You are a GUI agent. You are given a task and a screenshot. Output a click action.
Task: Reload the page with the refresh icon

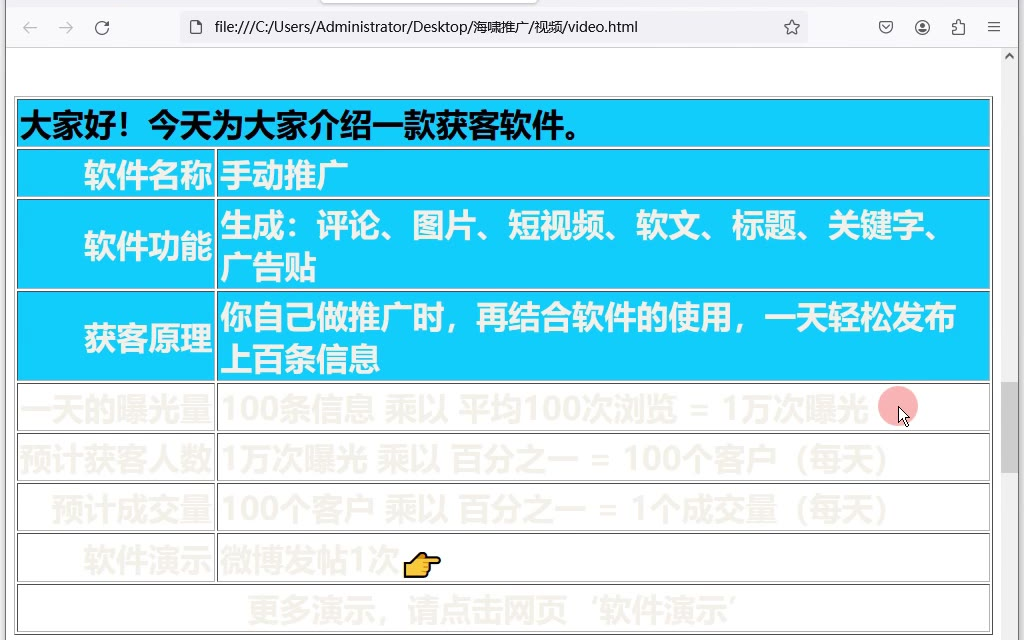(102, 27)
